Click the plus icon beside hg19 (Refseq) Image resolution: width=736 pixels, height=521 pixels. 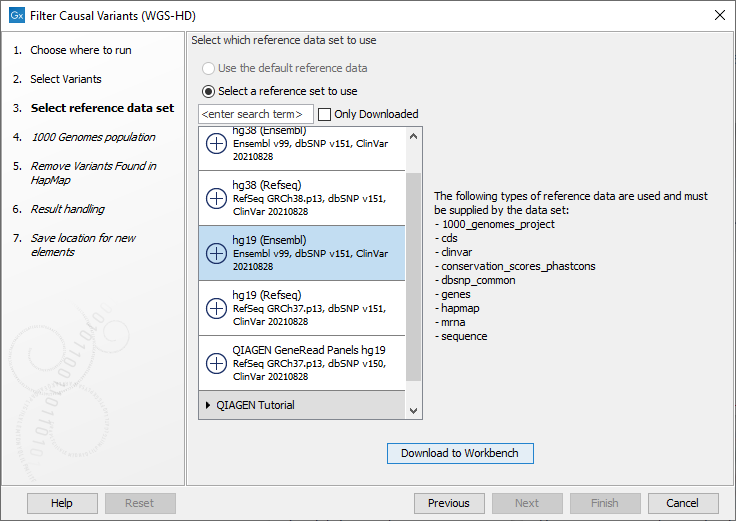216,308
